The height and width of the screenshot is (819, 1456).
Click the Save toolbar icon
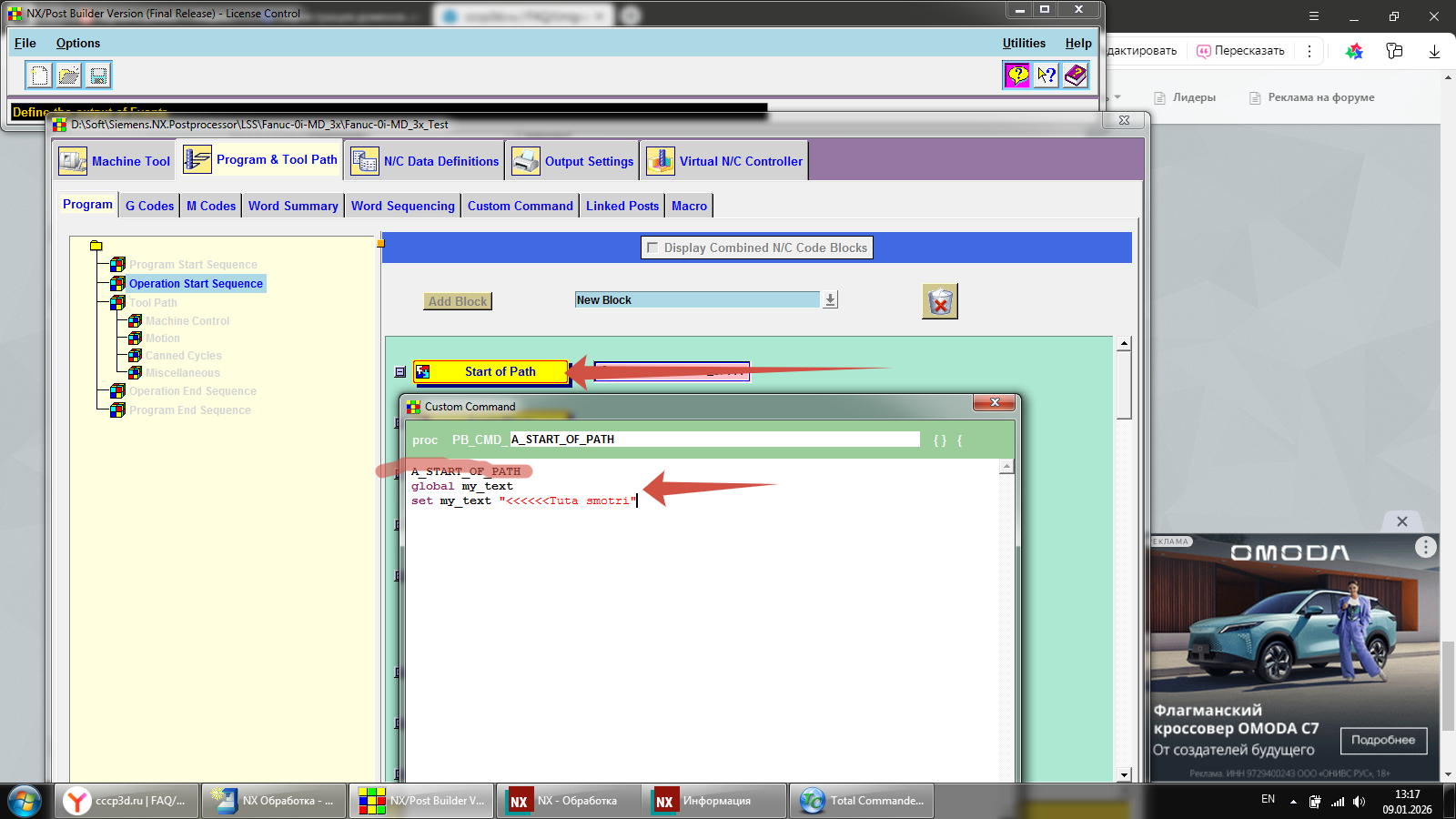tap(98, 76)
